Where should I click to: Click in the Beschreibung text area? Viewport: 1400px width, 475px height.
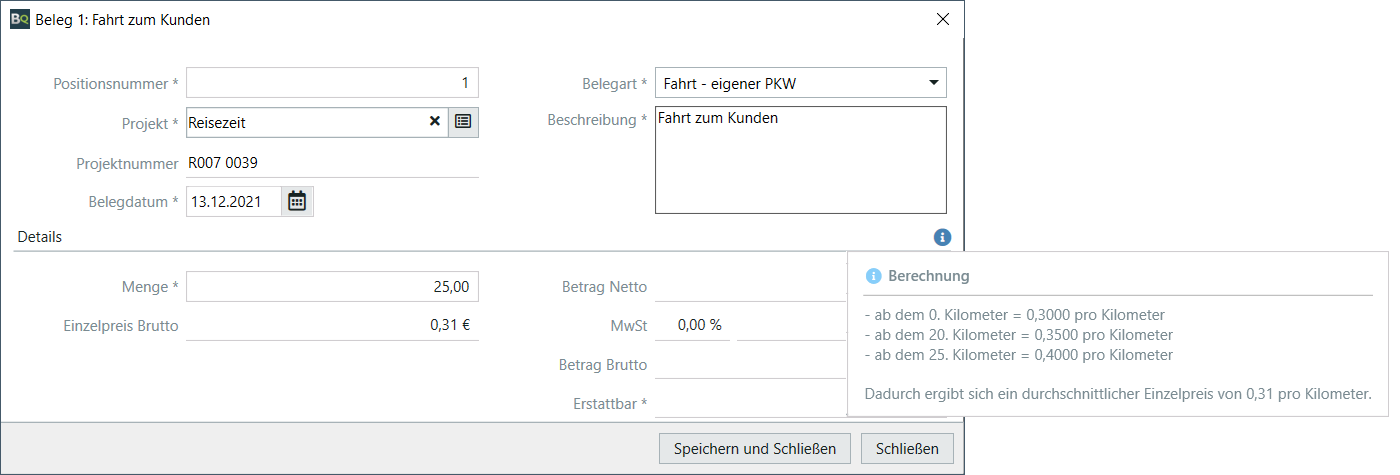tap(800, 160)
